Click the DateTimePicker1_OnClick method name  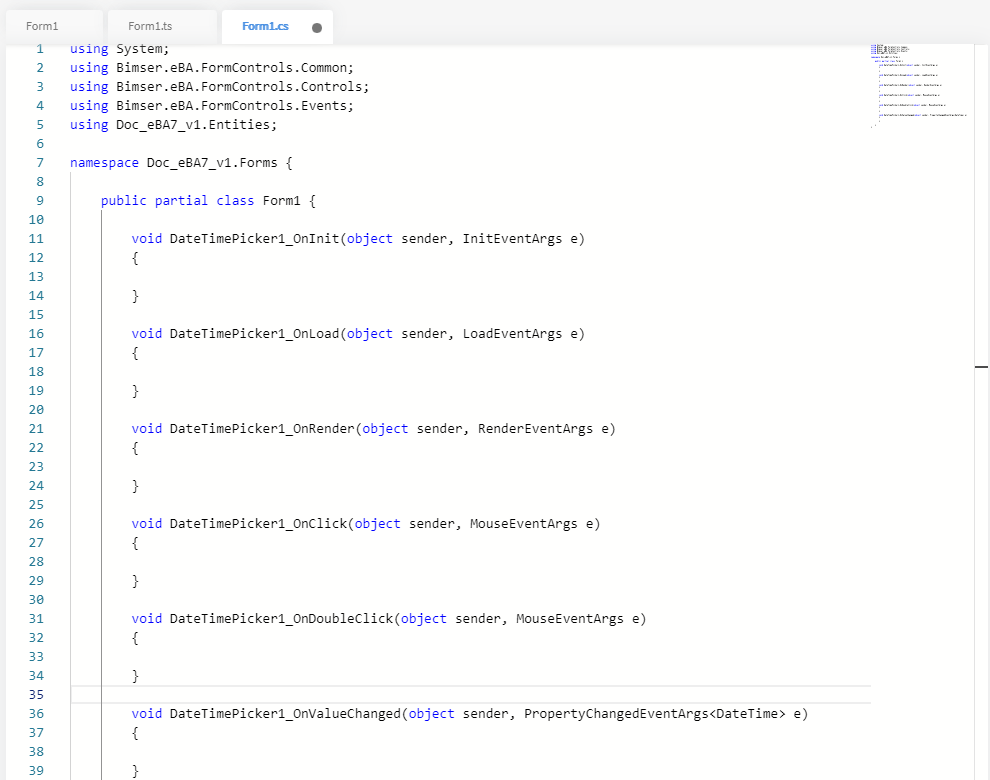258,523
